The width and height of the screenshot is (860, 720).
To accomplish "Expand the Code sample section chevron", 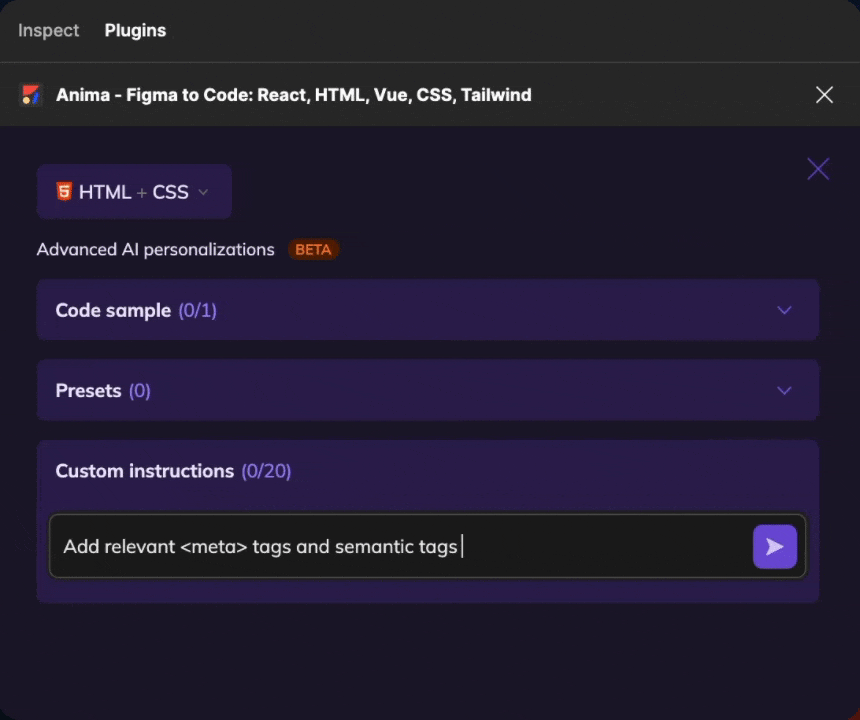I will tap(784, 310).
